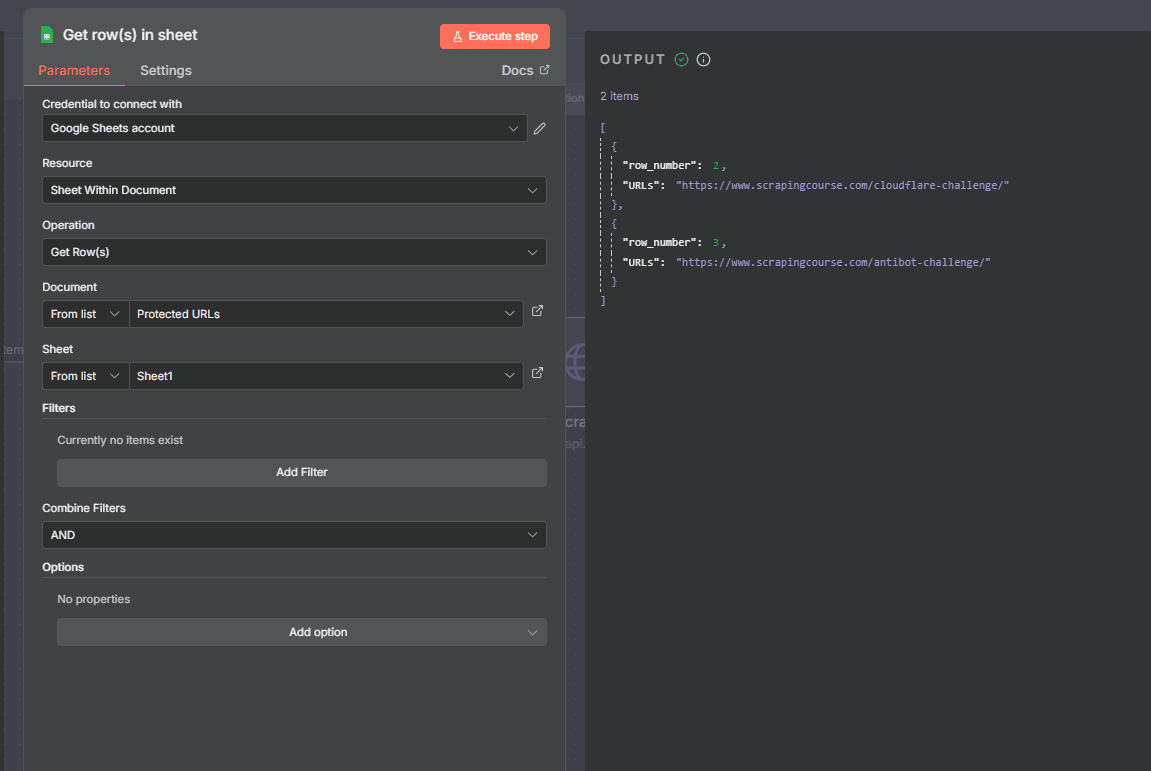Click the Google Sheets node icon
Viewport: 1151px width, 771px height.
click(x=47, y=35)
